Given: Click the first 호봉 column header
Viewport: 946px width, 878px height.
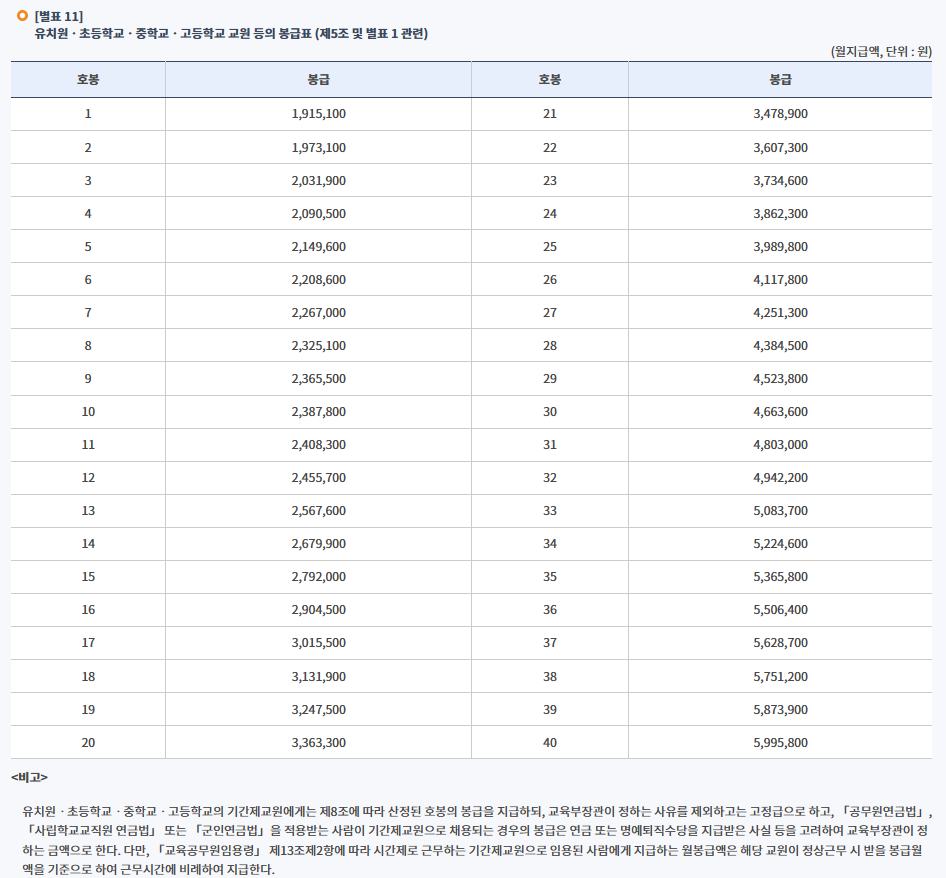Looking at the screenshot, I should point(88,80).
